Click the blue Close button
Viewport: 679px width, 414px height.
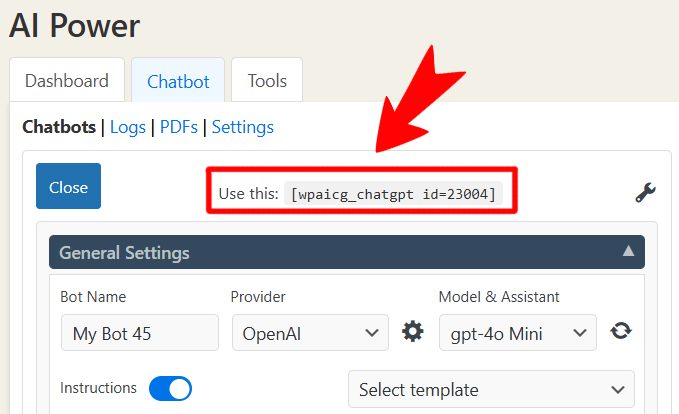(68, 186)
